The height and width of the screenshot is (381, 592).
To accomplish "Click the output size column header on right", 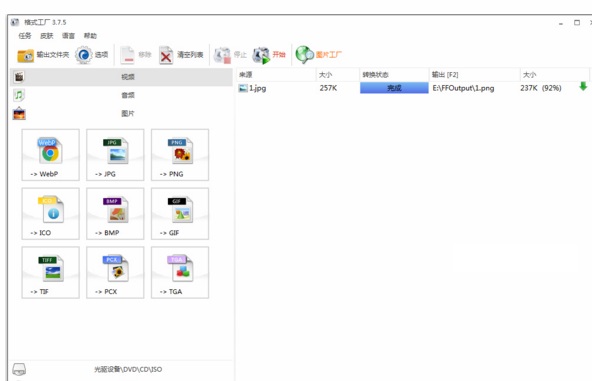I will point(555,75).
